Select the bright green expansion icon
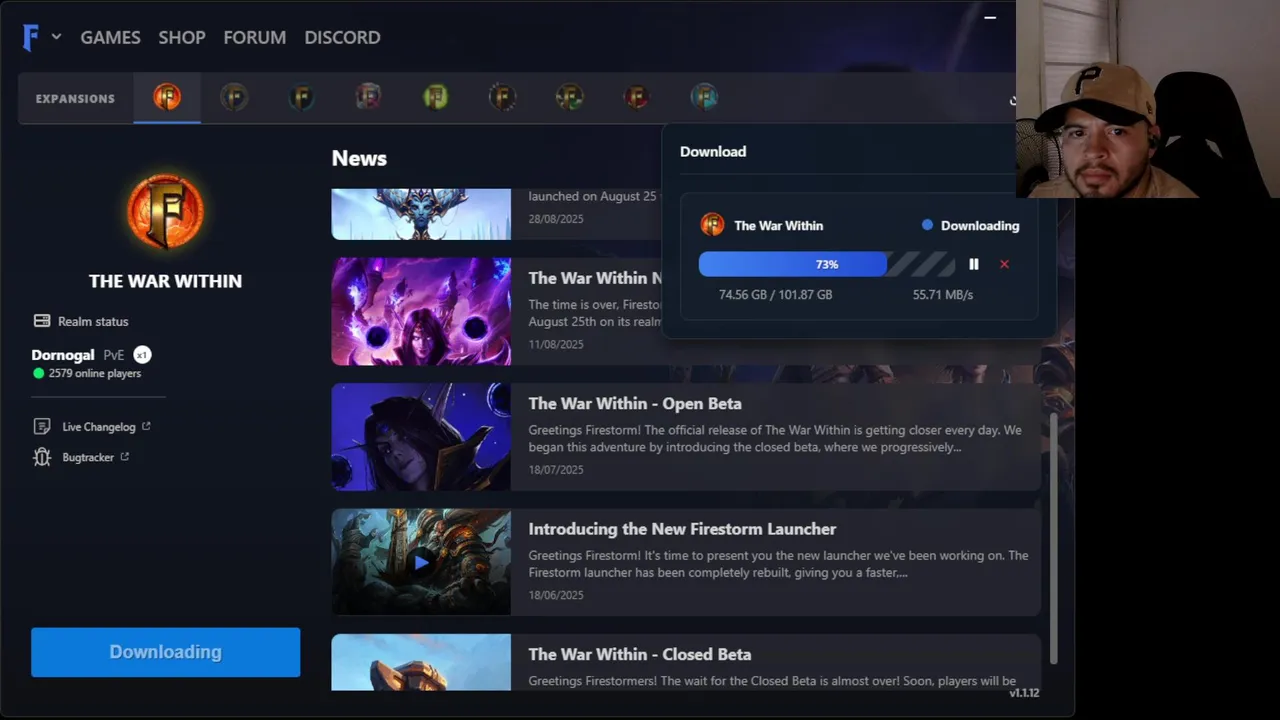The image size is (1280, 720). 435,97
